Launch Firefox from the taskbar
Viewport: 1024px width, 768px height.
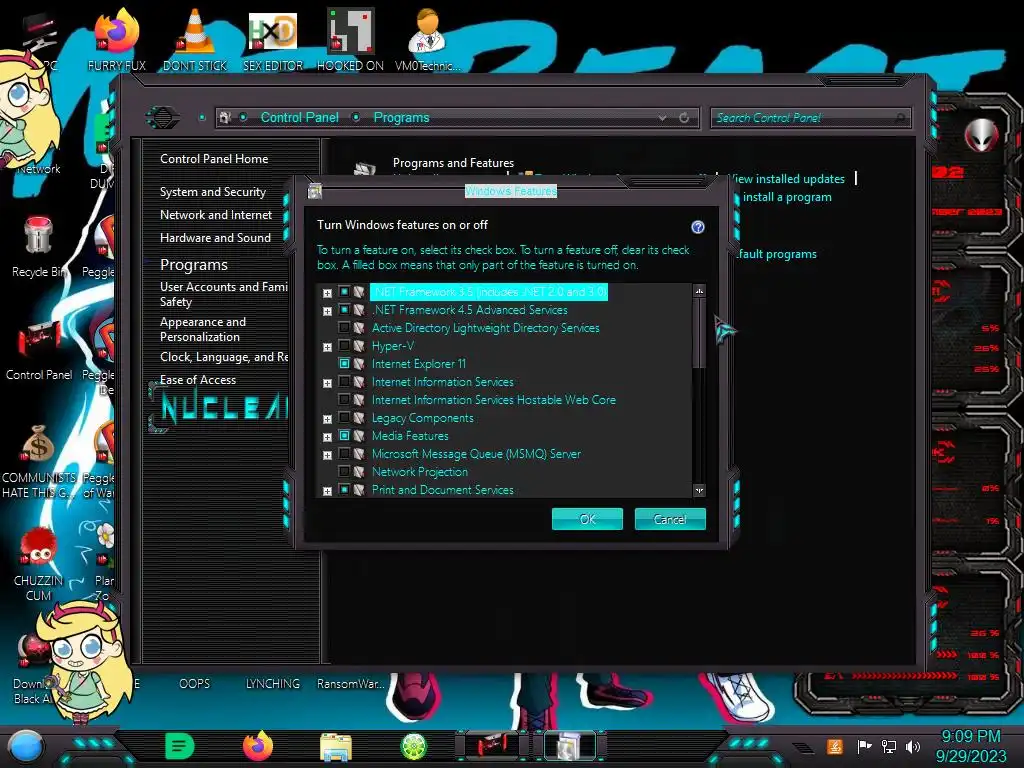(x=258, y=746)
